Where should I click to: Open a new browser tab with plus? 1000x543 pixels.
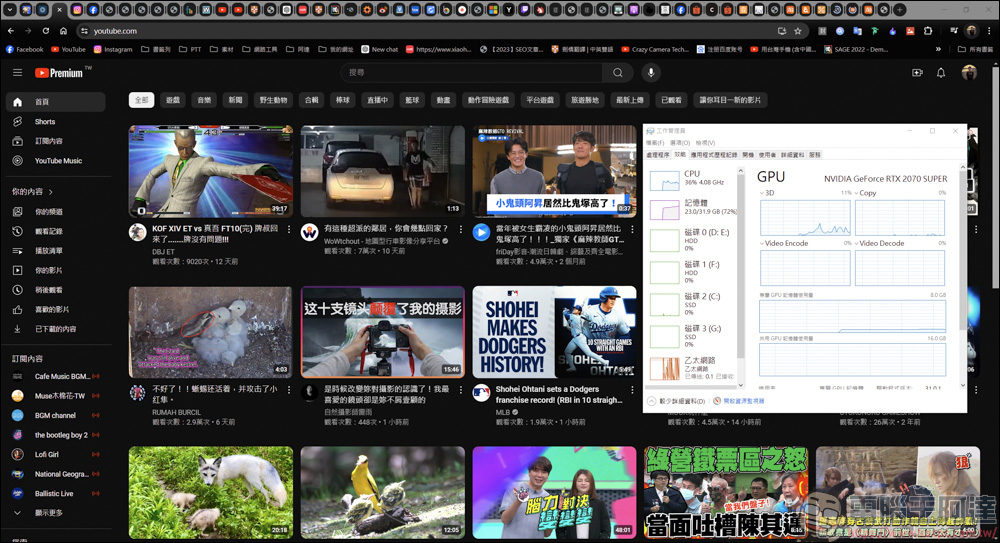[x=900, y=10]
